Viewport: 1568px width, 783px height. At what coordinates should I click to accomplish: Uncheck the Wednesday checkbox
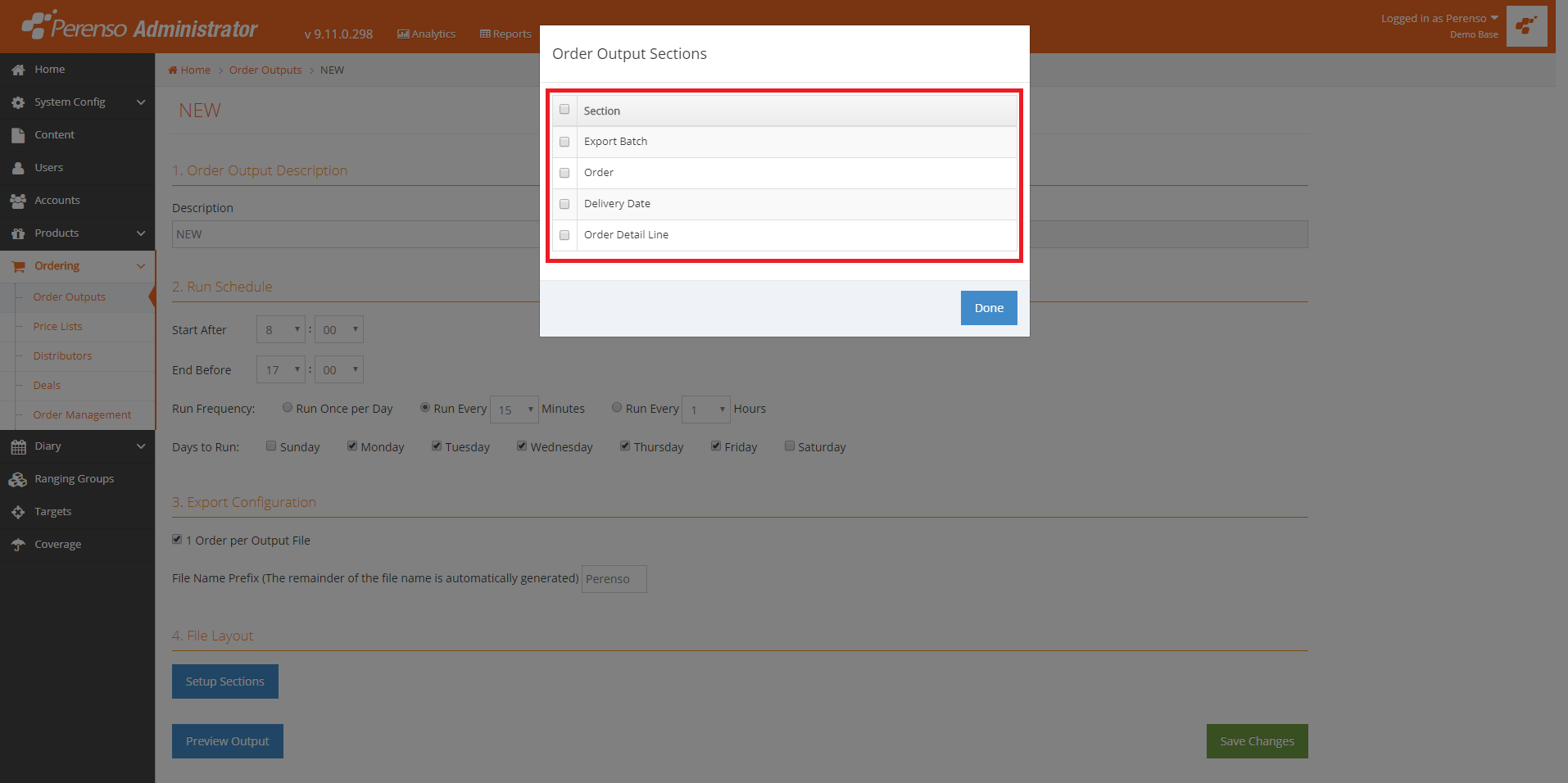point(522,446)
